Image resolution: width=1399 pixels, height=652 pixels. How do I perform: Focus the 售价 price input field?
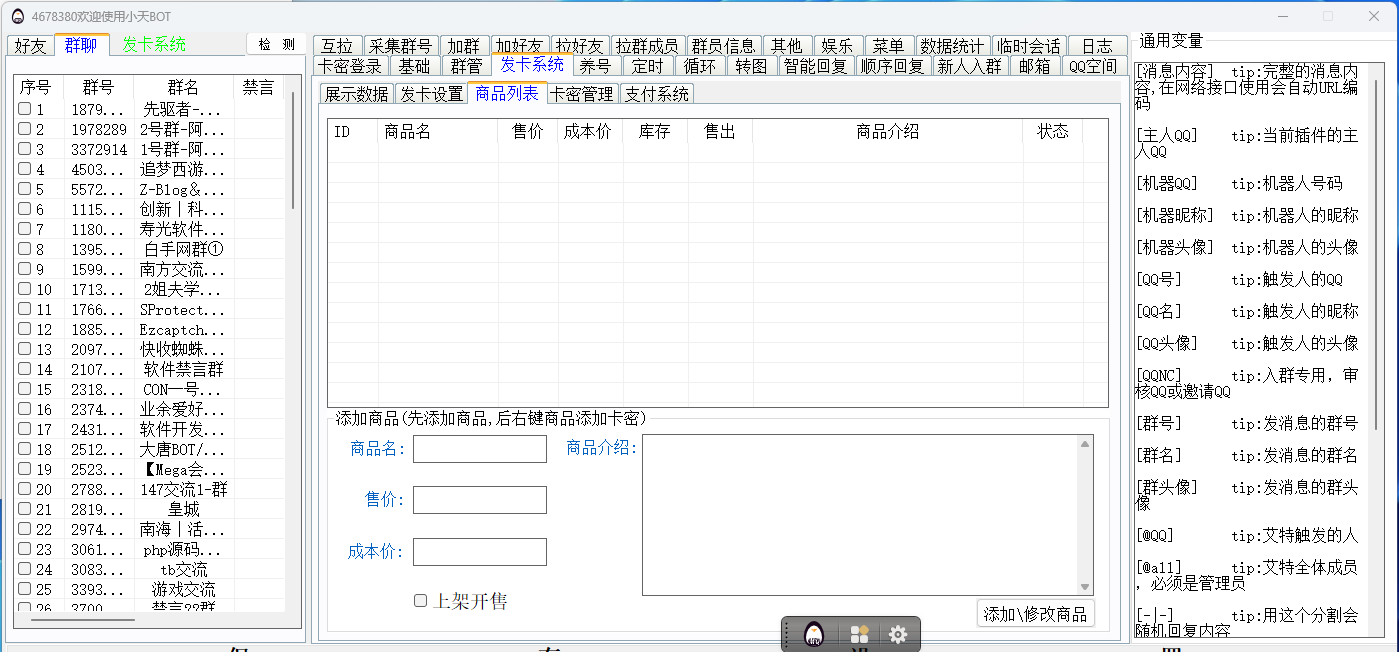479,500
